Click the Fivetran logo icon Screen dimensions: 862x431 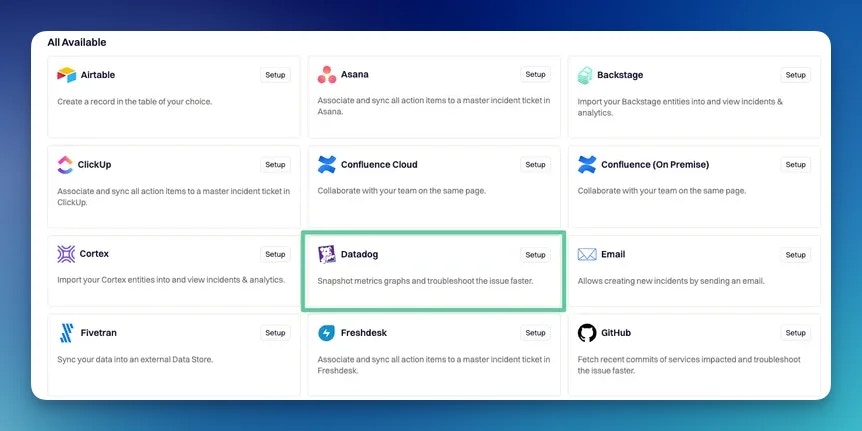[x=67, y=333]
